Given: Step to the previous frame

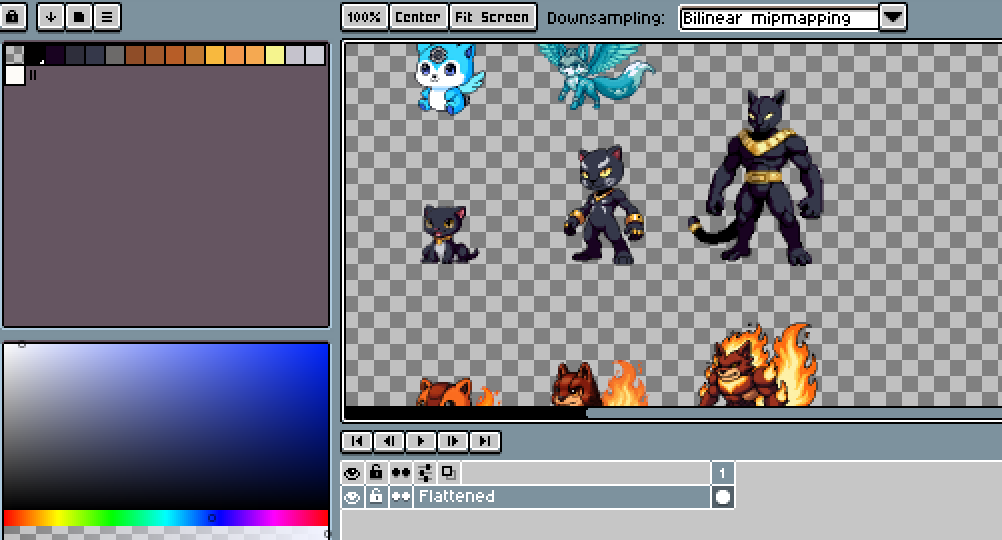Looking at the screenshot, I should coord(389,441).
